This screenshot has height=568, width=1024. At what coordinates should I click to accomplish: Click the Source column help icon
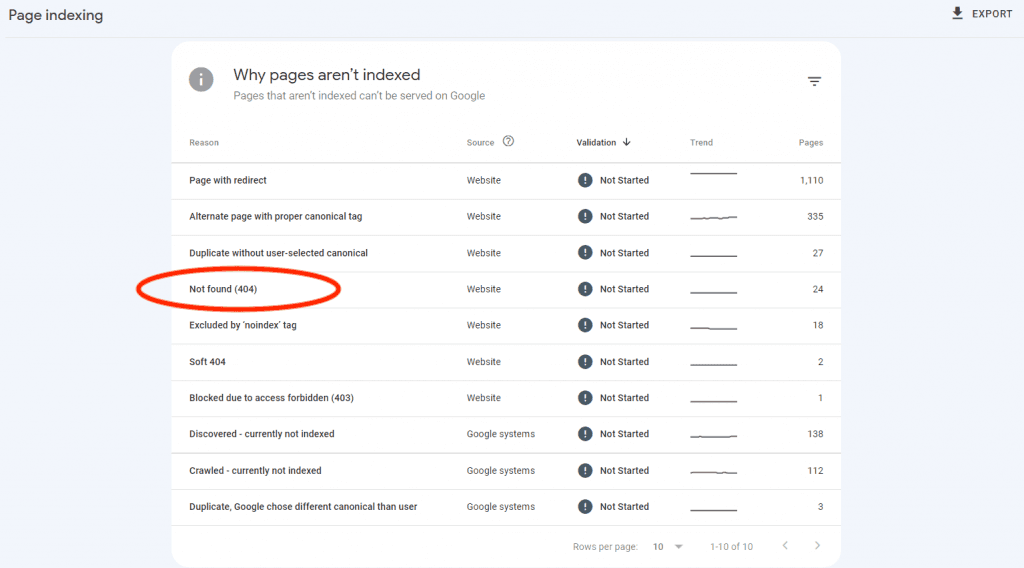(x=508, y=142)
